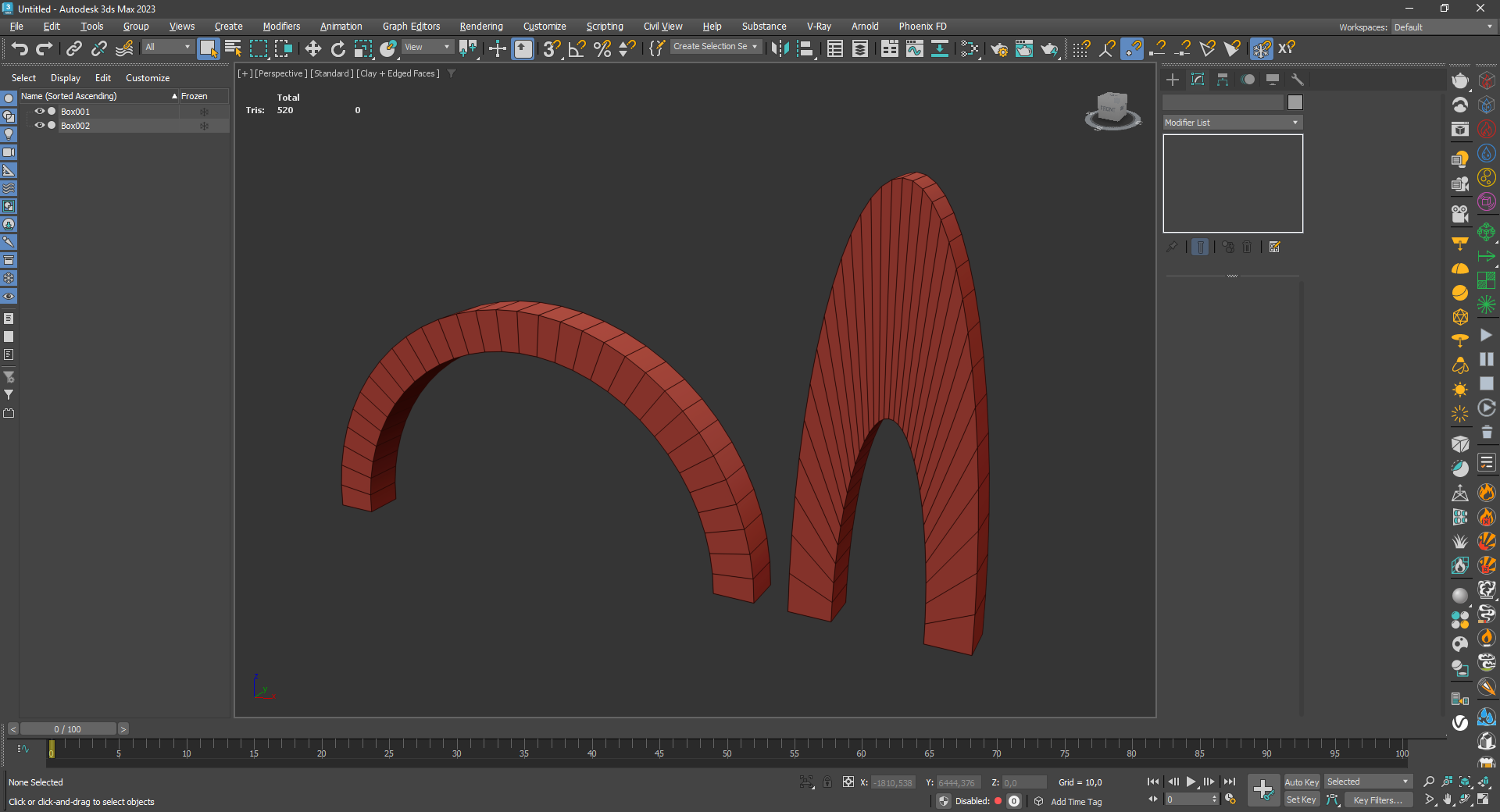Open the Create Selection Set dropdown
Image resolution: width=1500 pixels, height=812 pixels.
(x=715, y=47)
